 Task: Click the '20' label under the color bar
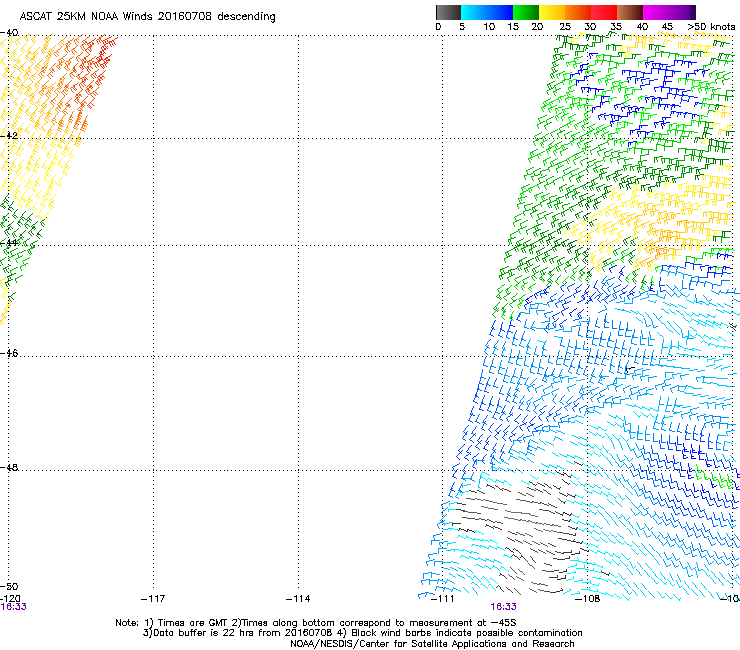pos(538,27)
